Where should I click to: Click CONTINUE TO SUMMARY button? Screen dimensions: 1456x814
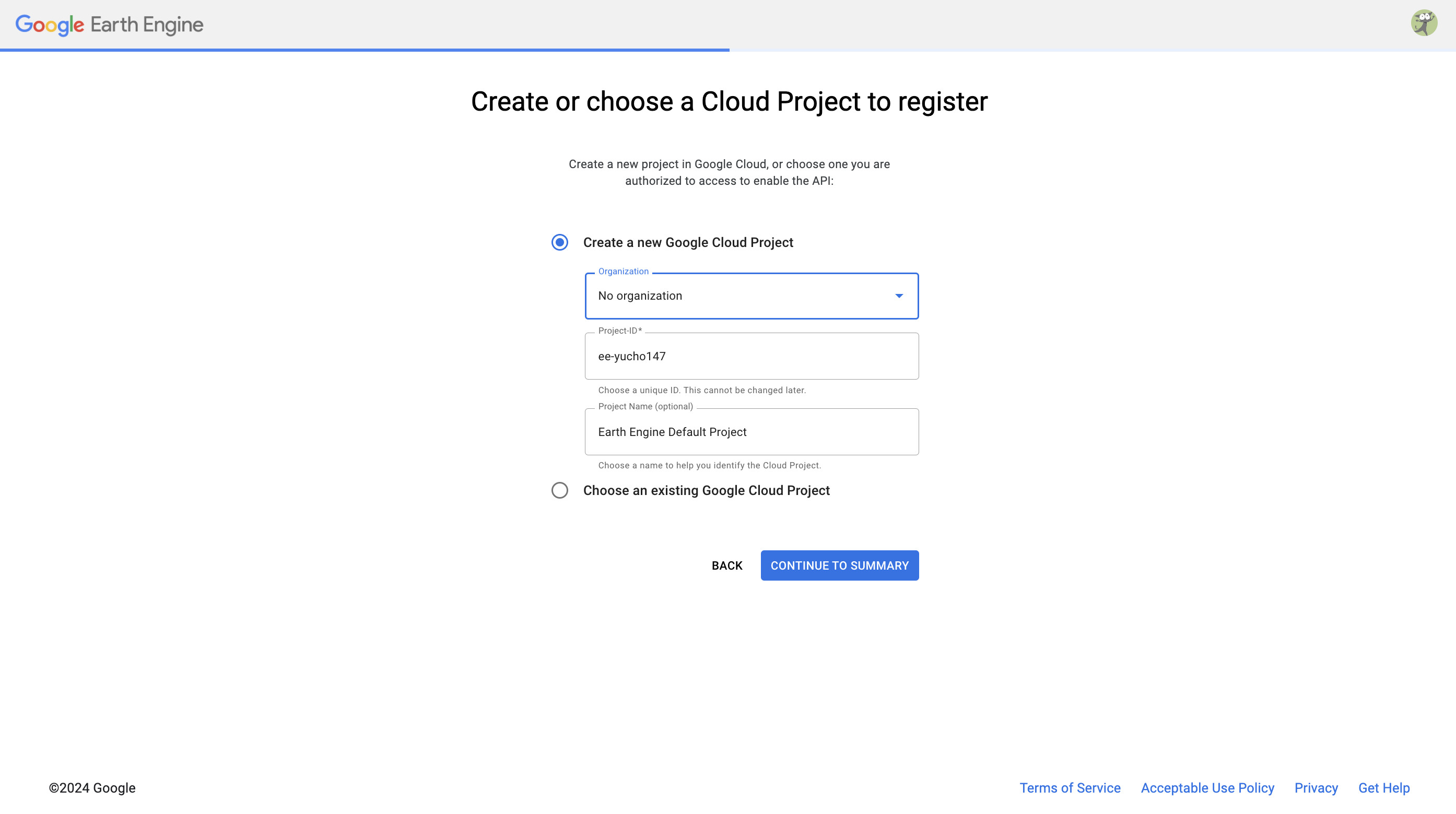[x=839, y=566]
